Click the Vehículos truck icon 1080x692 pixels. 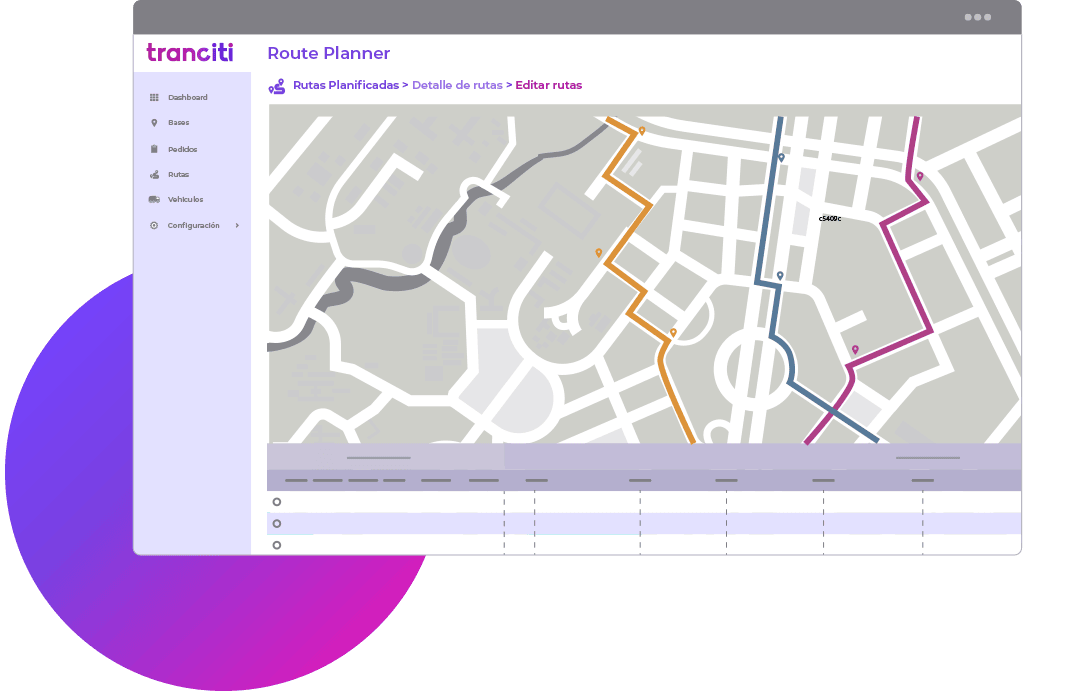(154, 200)
